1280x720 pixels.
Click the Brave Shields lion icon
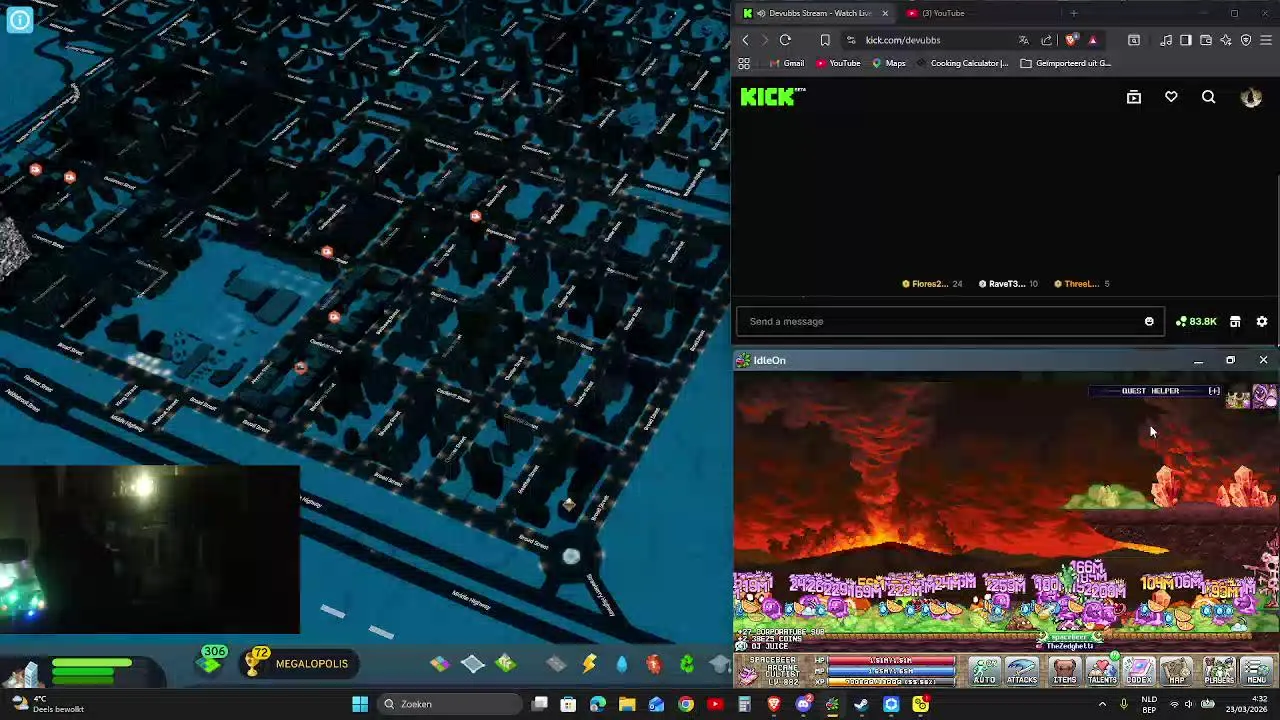tap(1071, 40)
